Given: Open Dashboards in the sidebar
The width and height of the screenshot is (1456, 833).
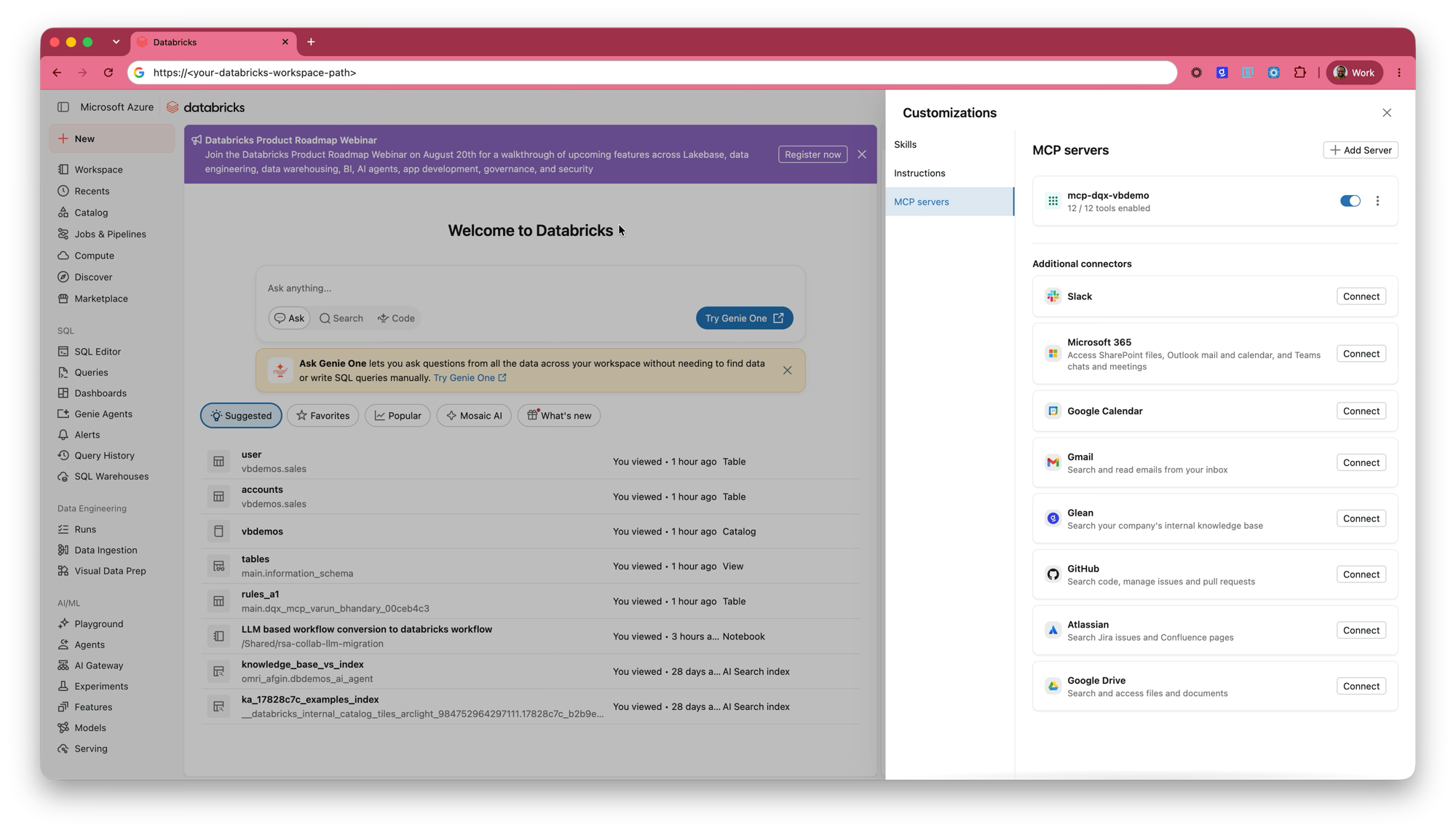Looking at the screenshot, I should pyautogui.click(x=100, y=393).
